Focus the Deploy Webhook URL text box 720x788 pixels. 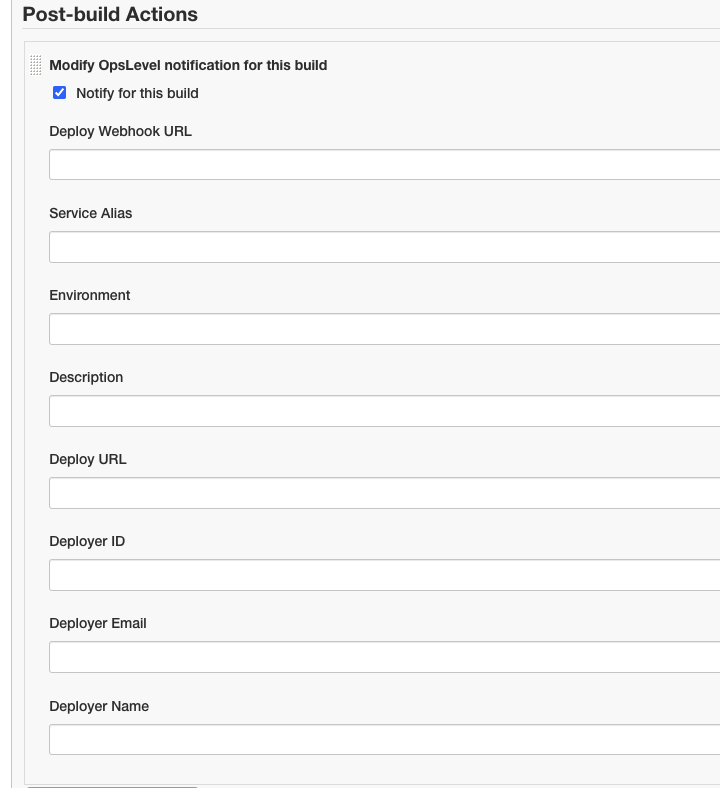pyautogui.click(x=384, y=164)
